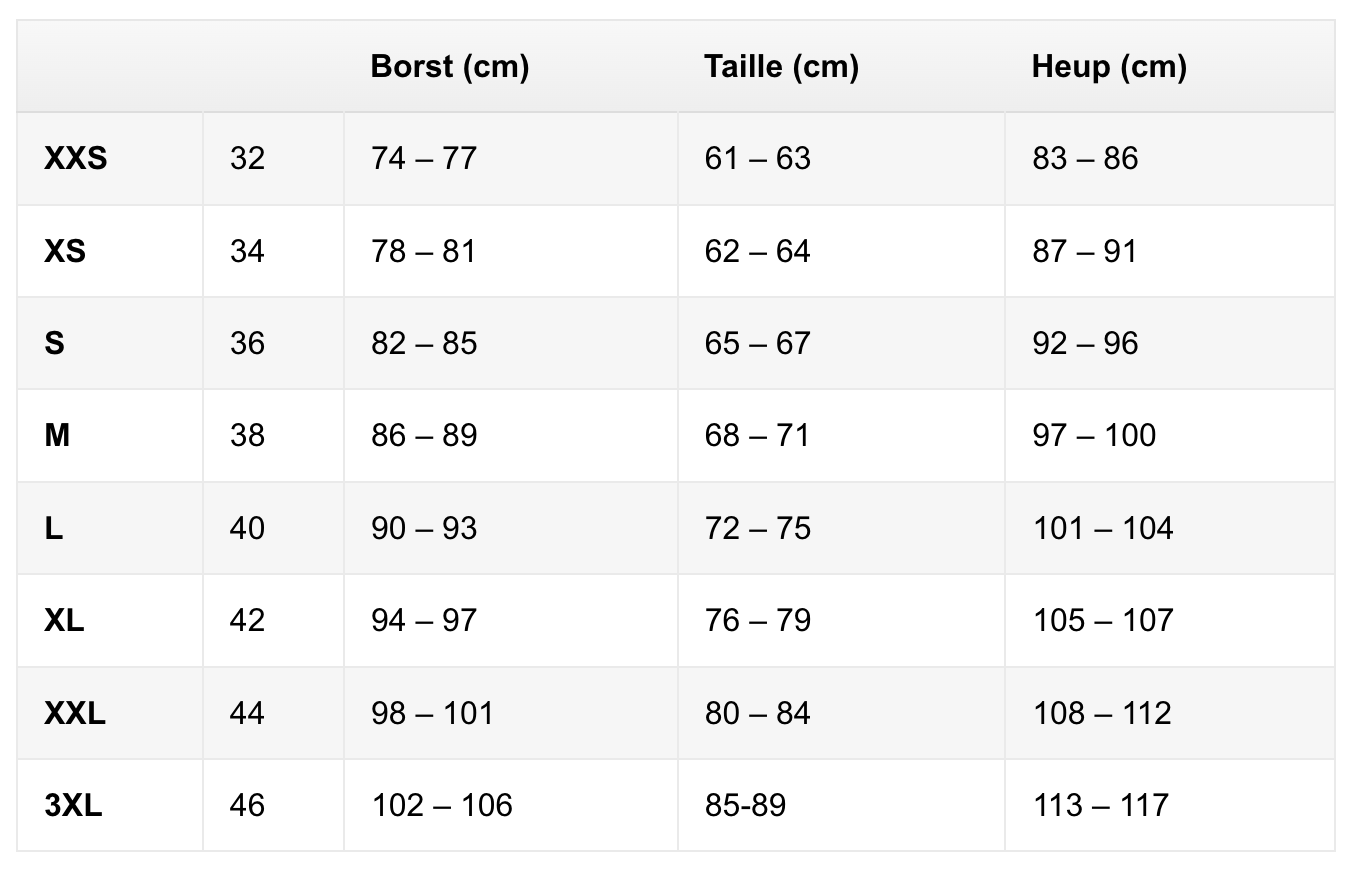Select the 85-89 waist cell
The height and width of the screenshot is (872, 1350).
tap(745, 805)
